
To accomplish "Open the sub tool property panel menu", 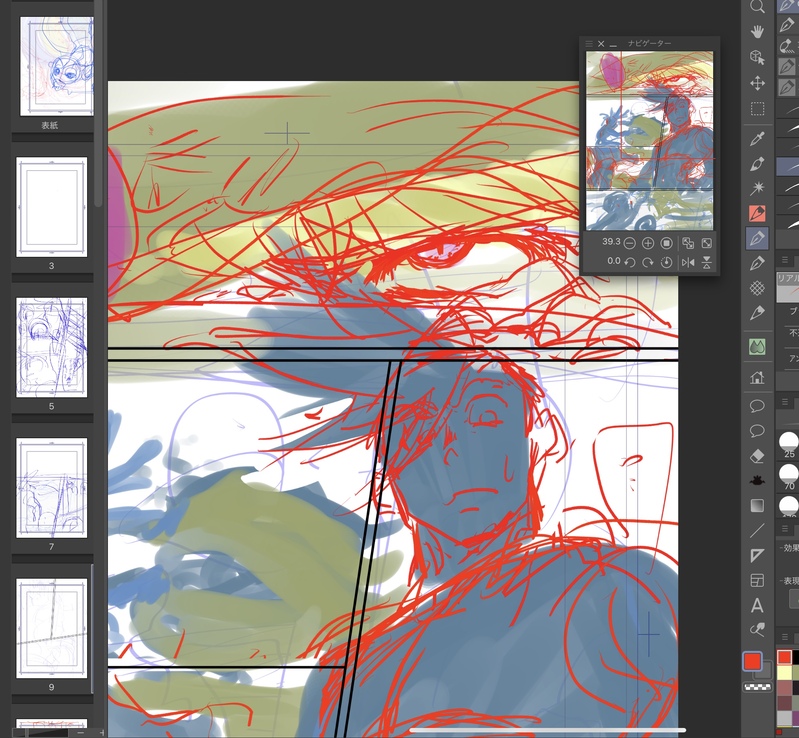I will [785, 261].
